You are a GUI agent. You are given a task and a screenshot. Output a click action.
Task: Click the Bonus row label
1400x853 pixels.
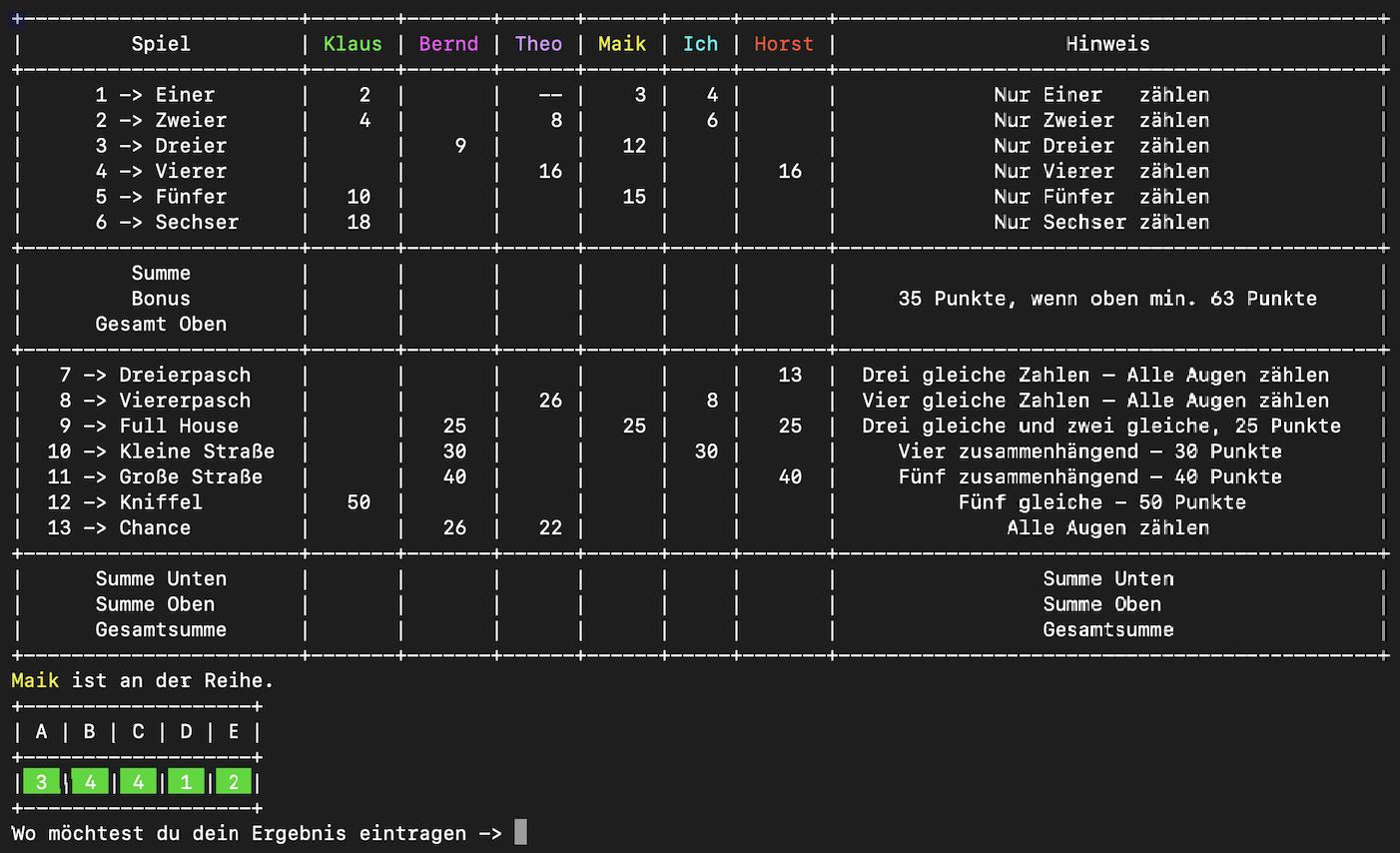coord(161,299)
